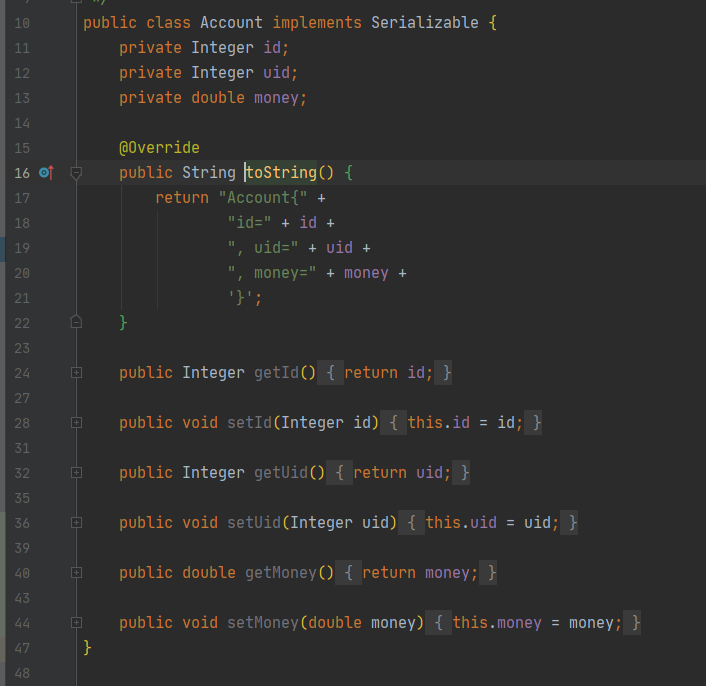Screen dimensions: 706x686
Task: Click the money variable on line 20
Action: (366, 273)
